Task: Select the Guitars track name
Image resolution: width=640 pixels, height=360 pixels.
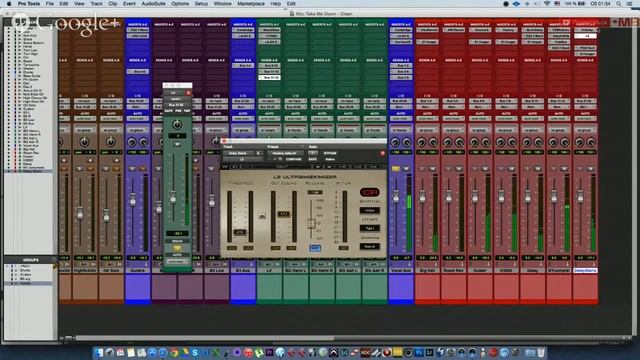Action: point(138,270)
